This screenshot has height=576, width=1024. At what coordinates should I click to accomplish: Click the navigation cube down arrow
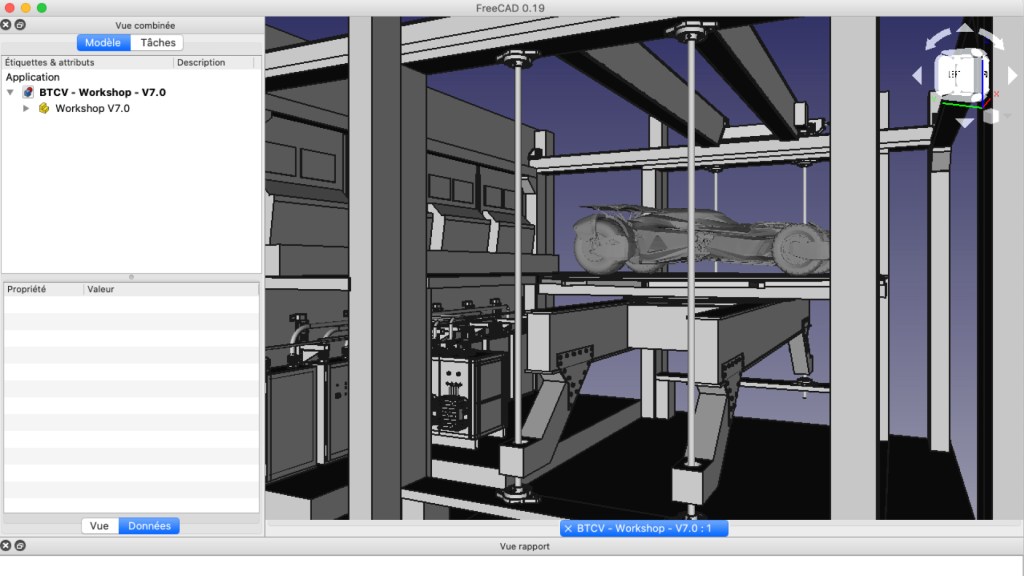coord(965,122)
